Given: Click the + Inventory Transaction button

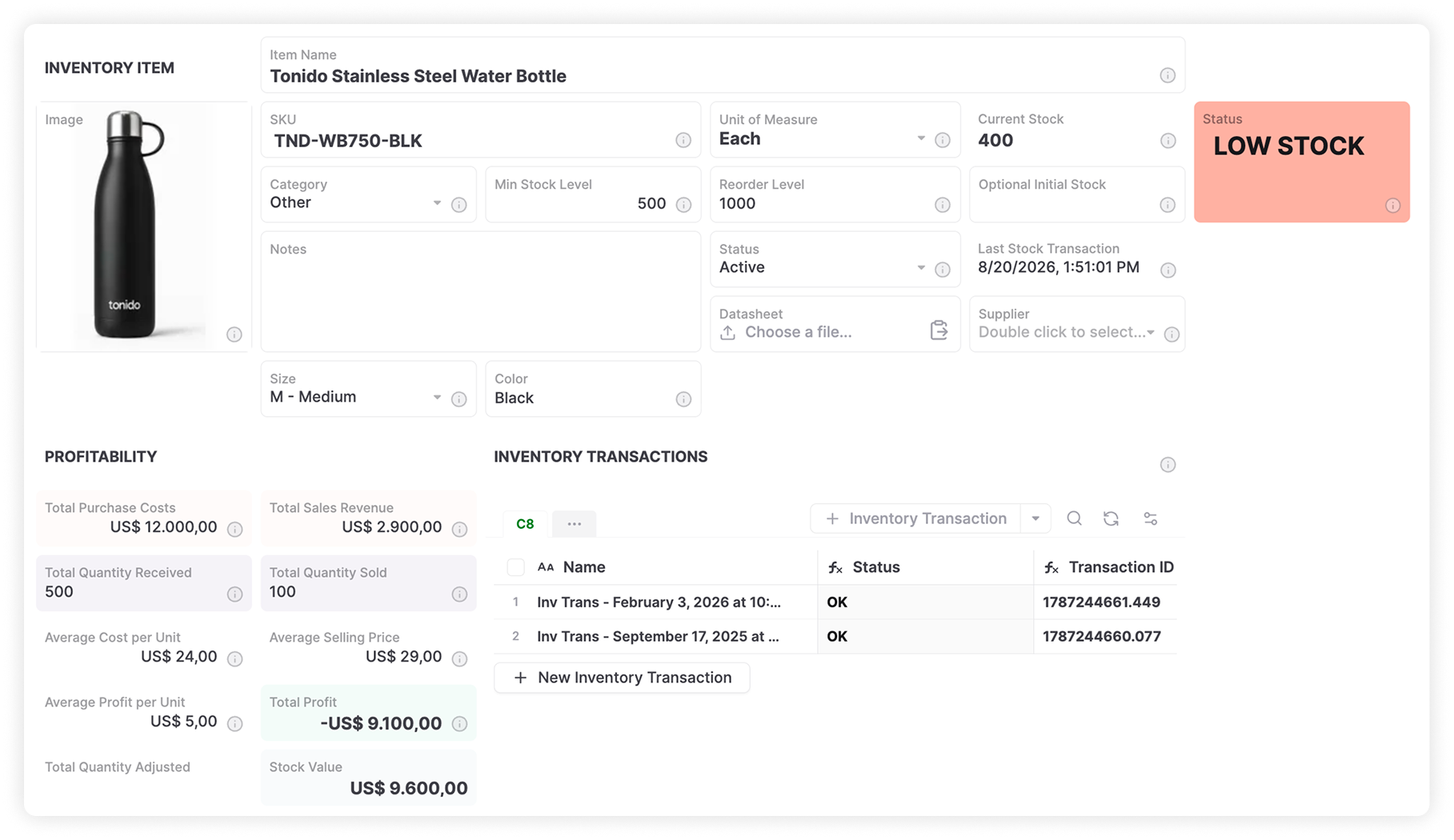Looking at the screenshot, I should coord(915,518).
